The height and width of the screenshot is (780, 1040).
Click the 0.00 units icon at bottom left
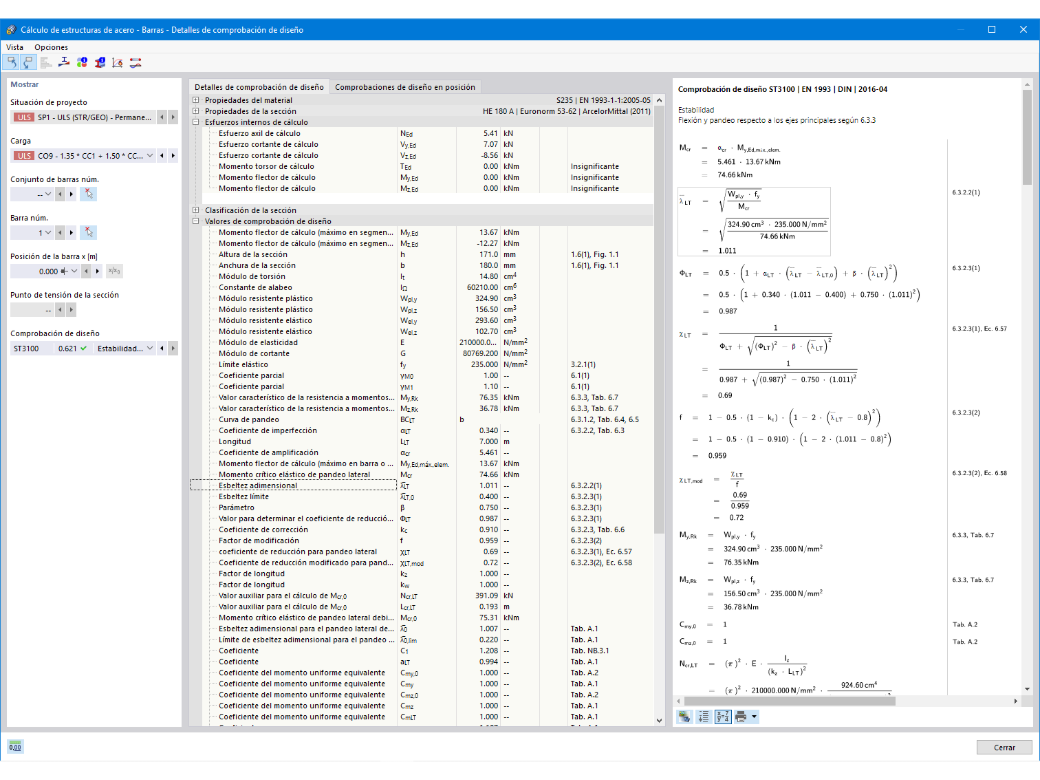pos(15,747)
